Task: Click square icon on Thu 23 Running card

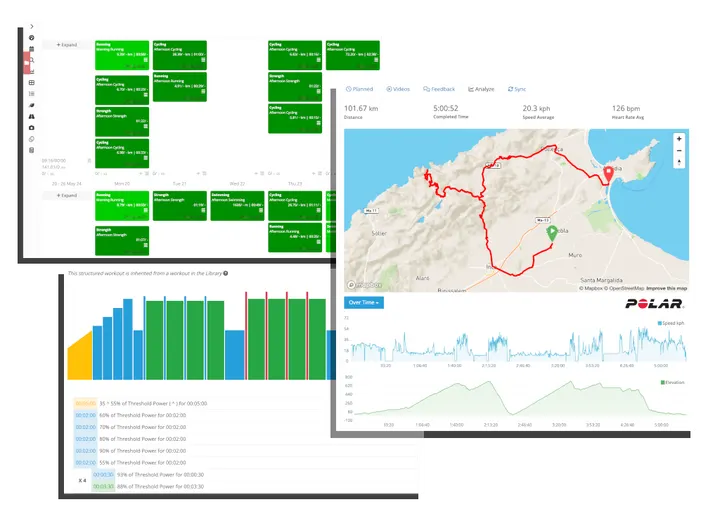Action: [318, 242]
